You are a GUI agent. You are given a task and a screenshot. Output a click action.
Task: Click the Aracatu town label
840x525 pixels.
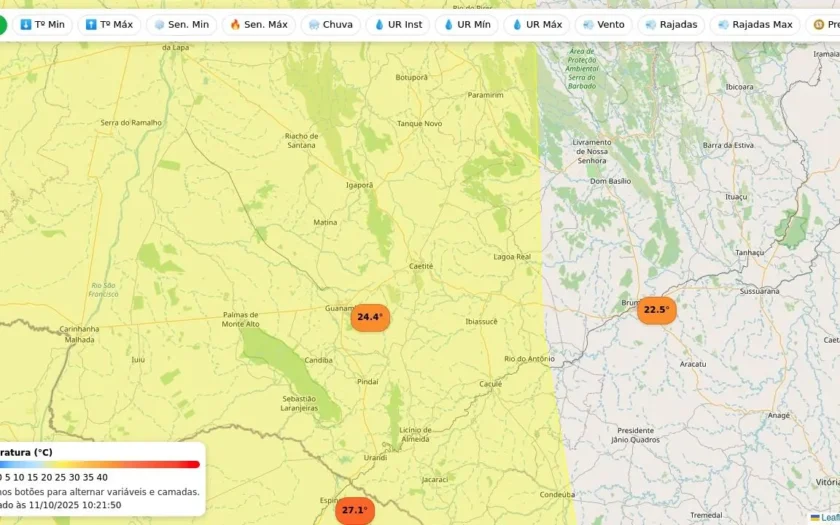click(x=693, y=364)
